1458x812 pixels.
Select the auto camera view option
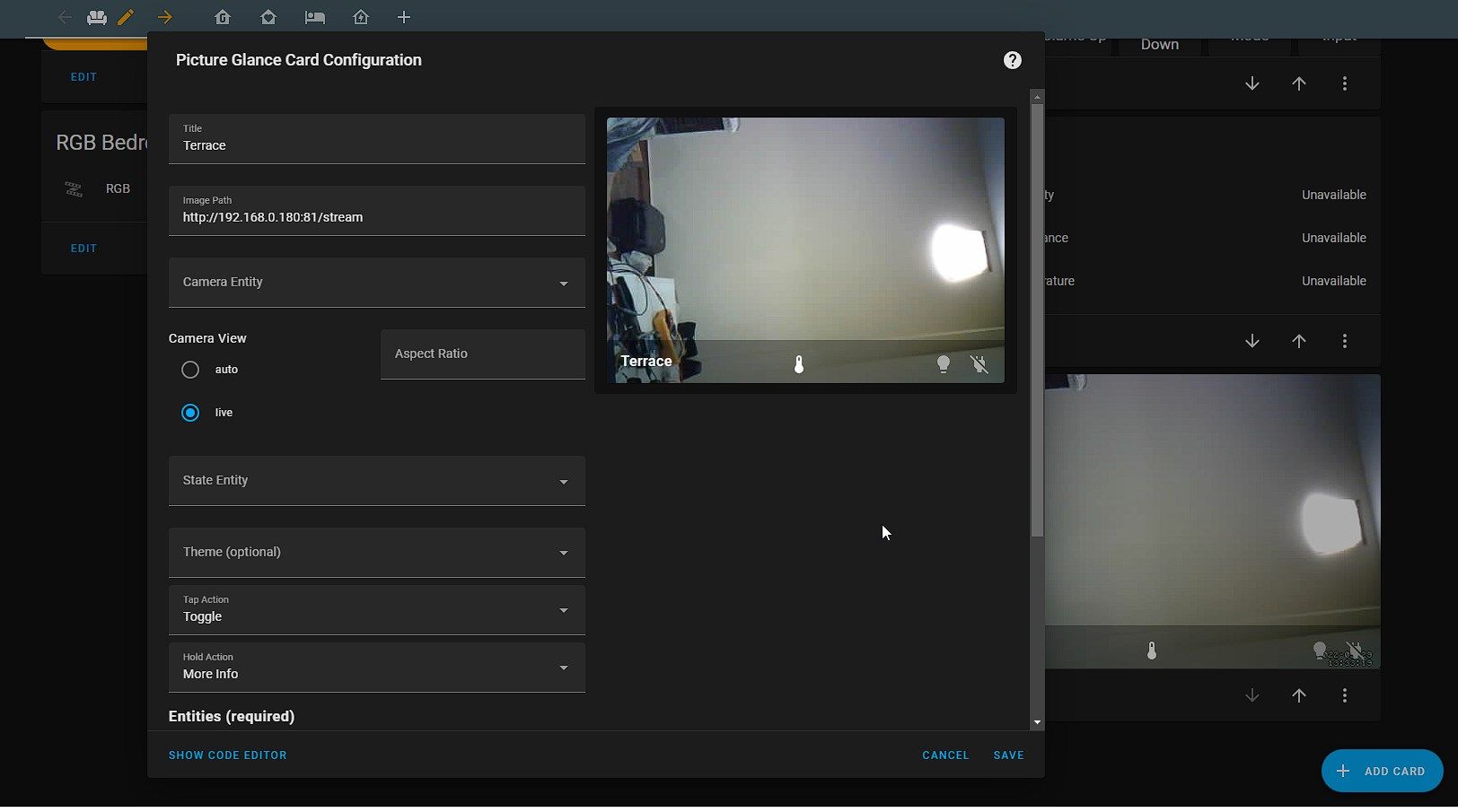coord(190,370)
